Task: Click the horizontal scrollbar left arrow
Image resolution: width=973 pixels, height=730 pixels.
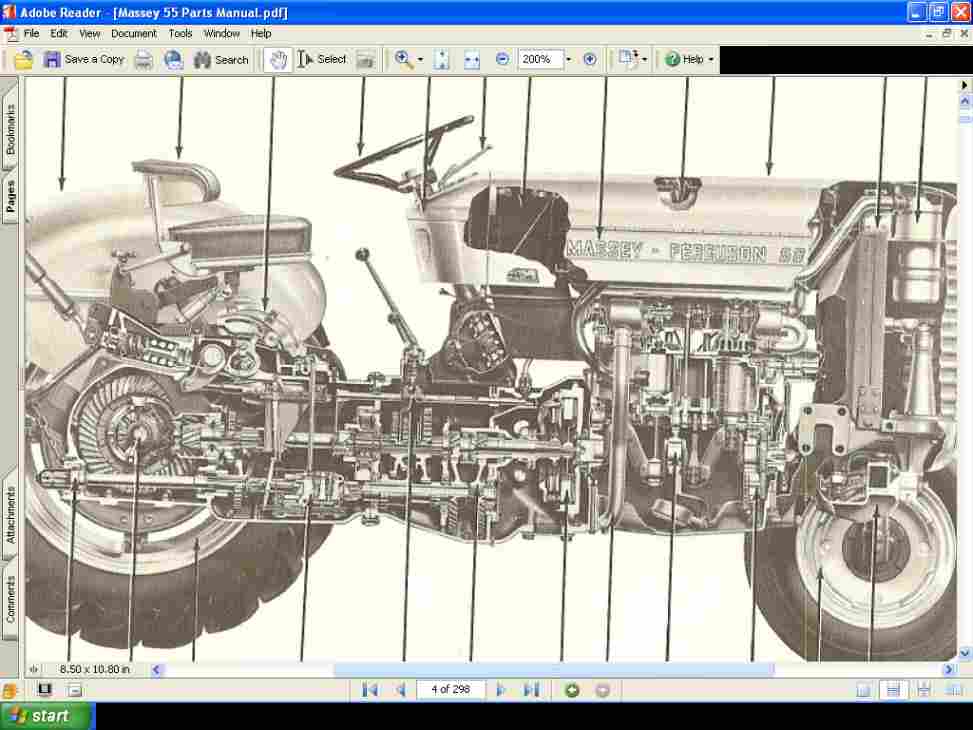Action: 156,670
